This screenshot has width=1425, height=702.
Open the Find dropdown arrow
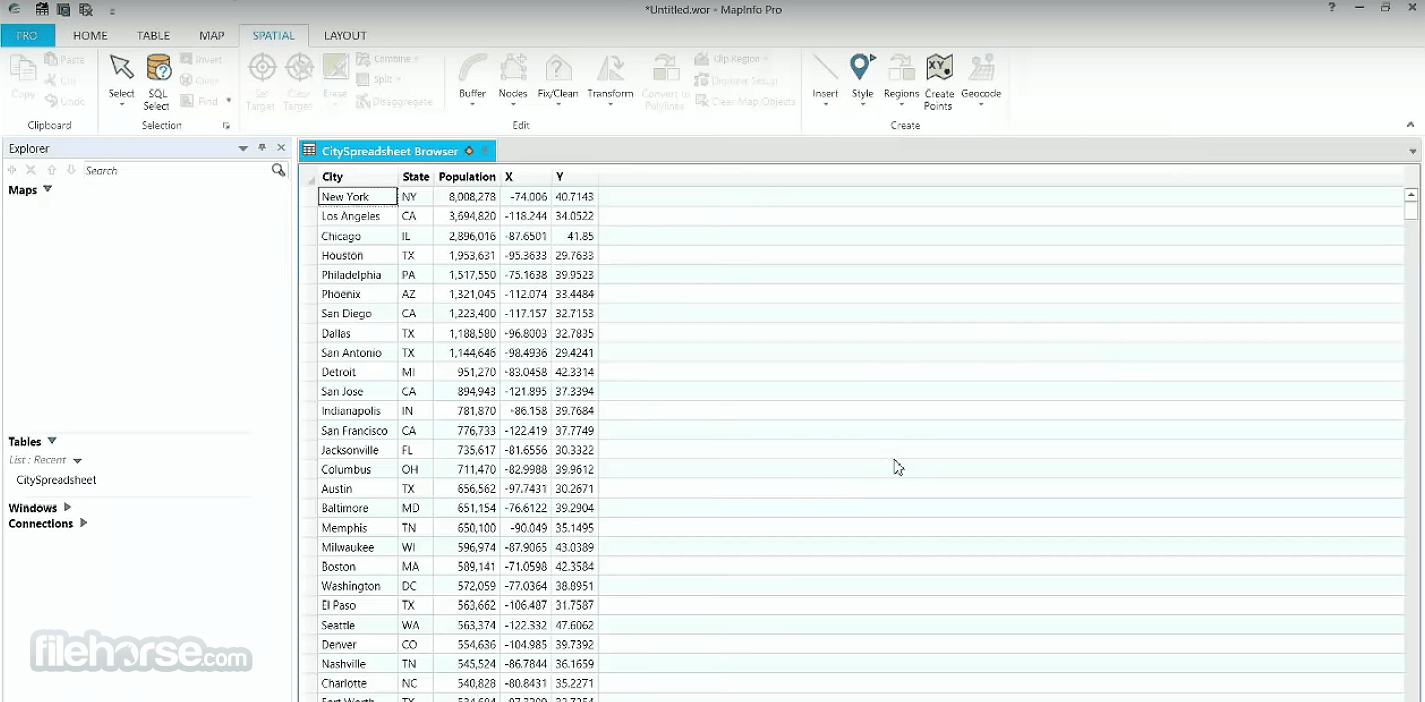228,101
